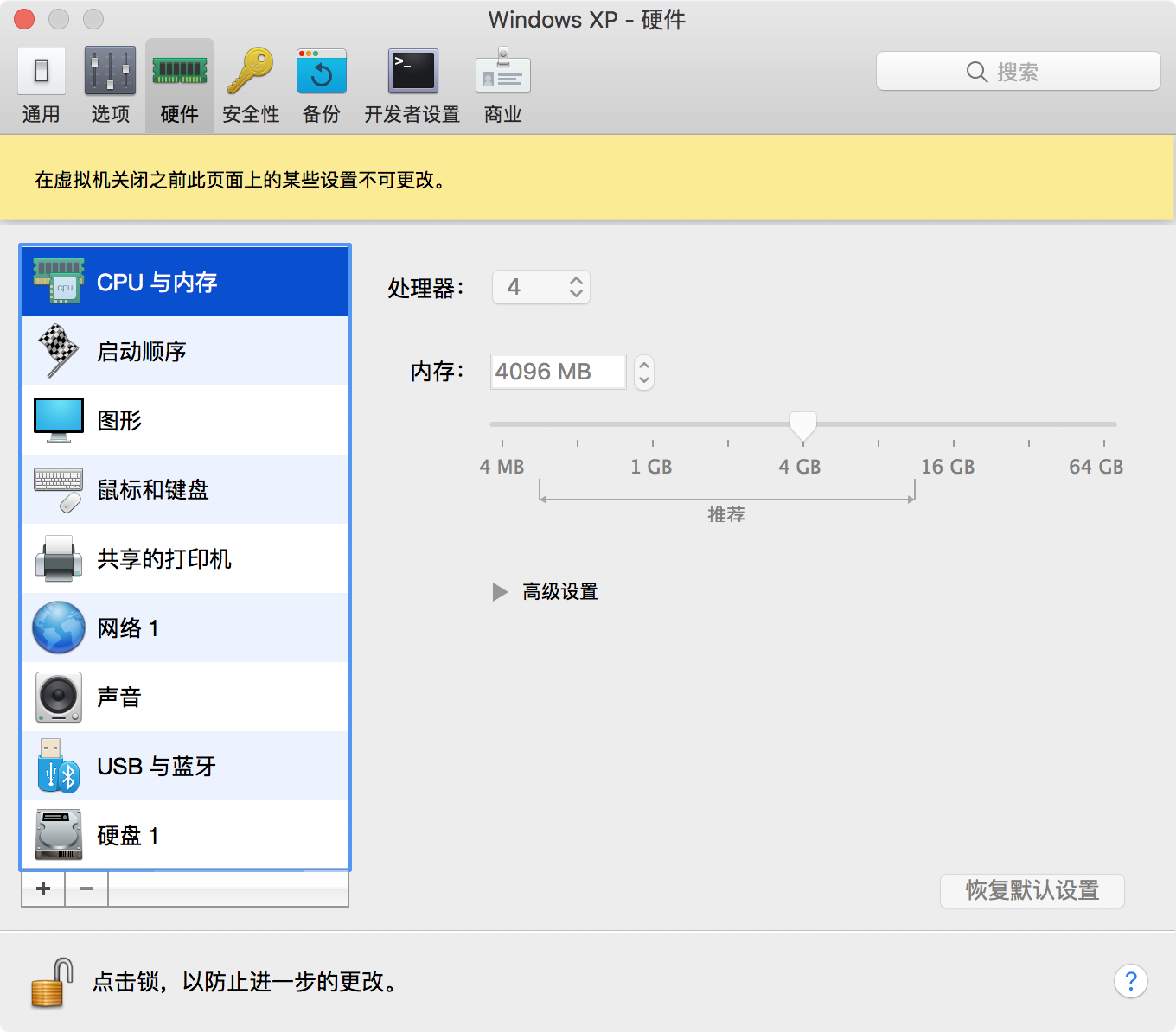
Task: Click the CPU chip icon in list
Action: click(x=59, y=281)
